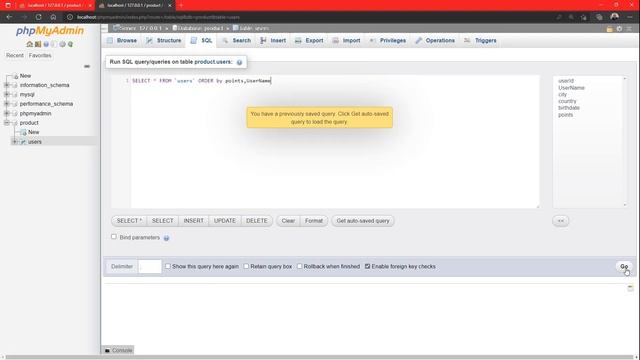Viewport: 640px width, 360px height.
Task: Select UserName in the columns list
Action: pos(571,88)
